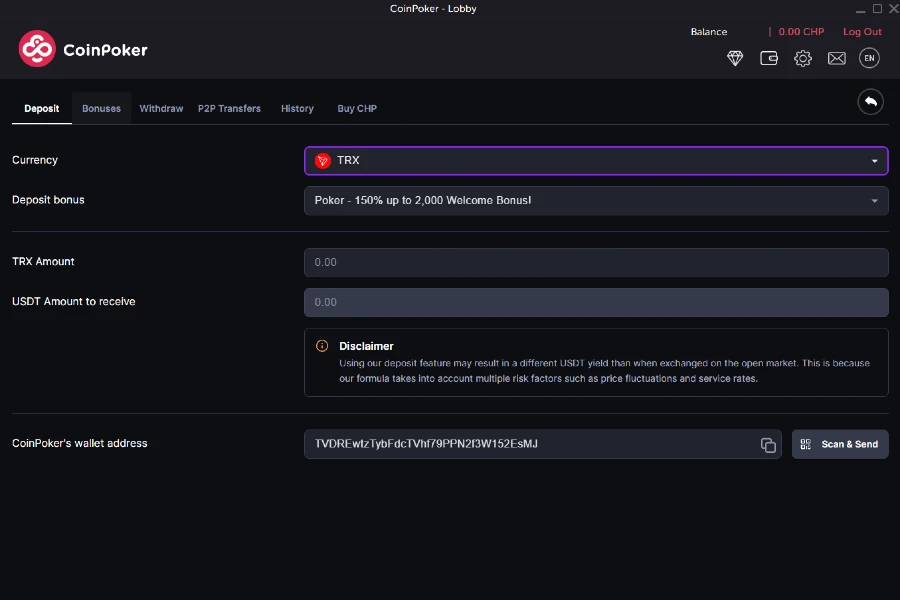Open the Buy CHP tab
The image size is (900, 600).
click(357, 108)
